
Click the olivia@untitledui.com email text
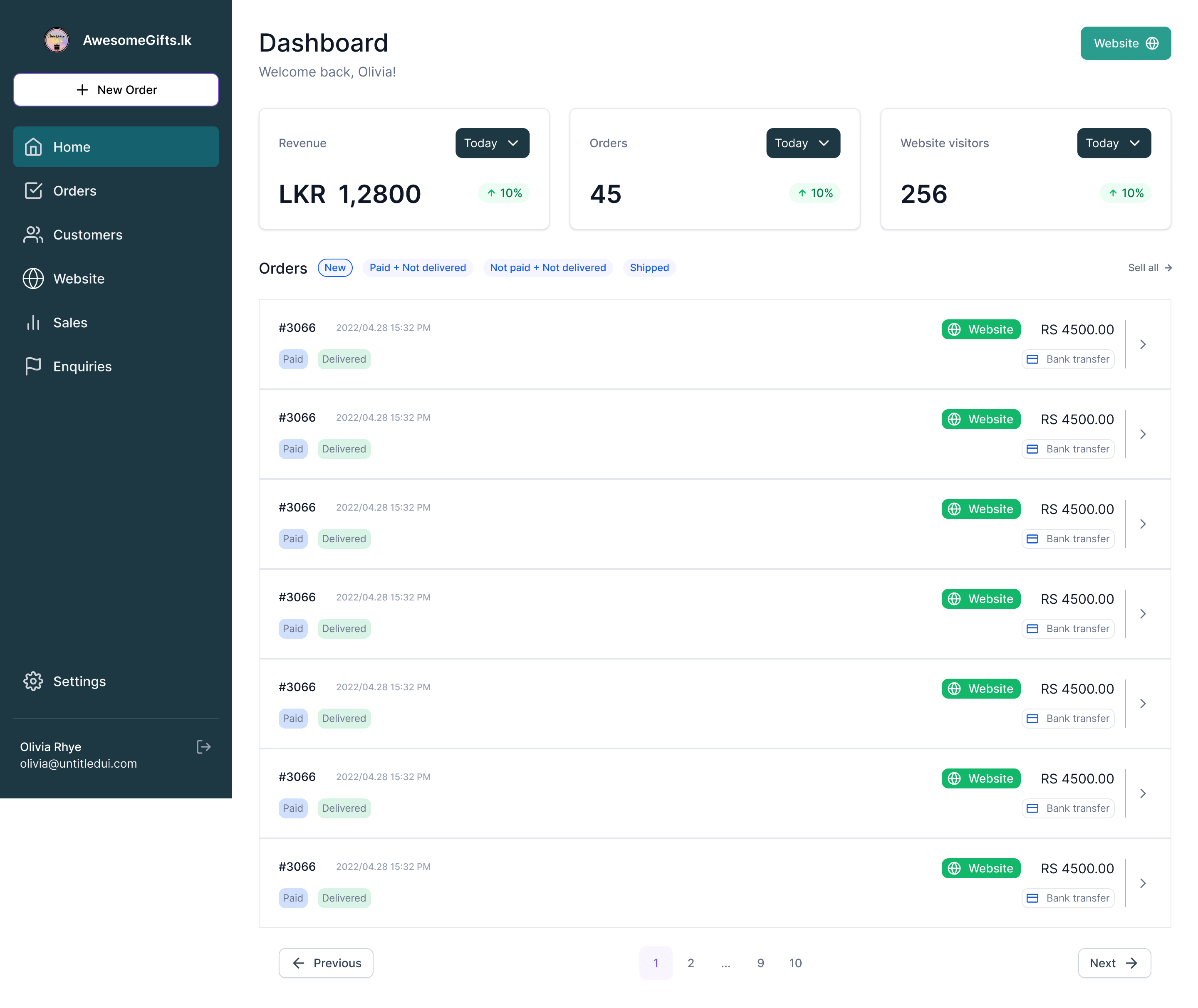tap(78, 763)
